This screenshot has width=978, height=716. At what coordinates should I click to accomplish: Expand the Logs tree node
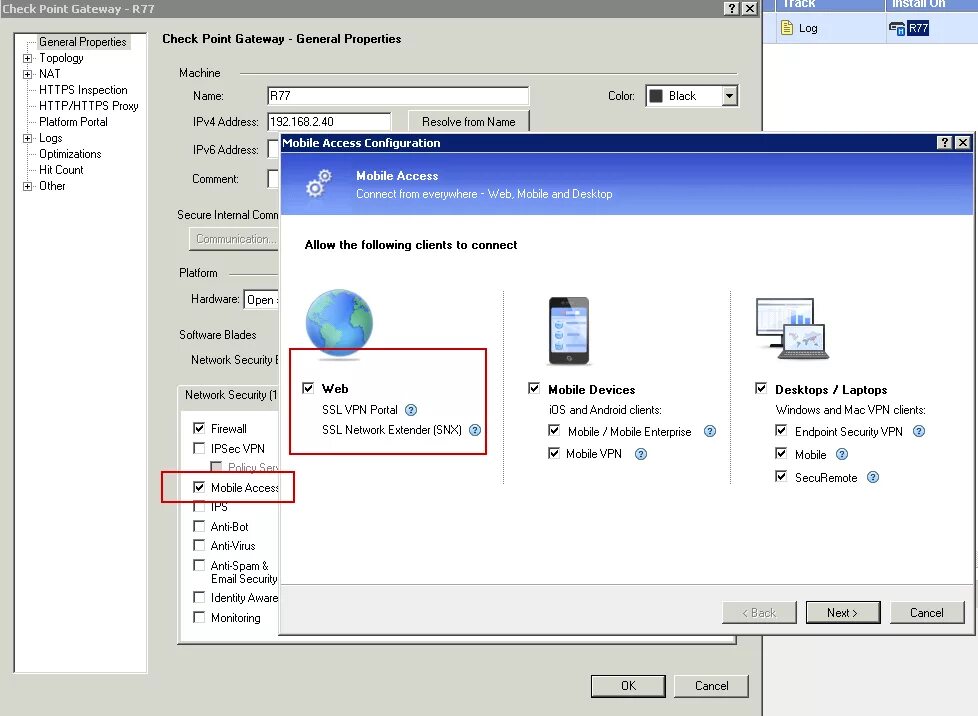(27, 138)
